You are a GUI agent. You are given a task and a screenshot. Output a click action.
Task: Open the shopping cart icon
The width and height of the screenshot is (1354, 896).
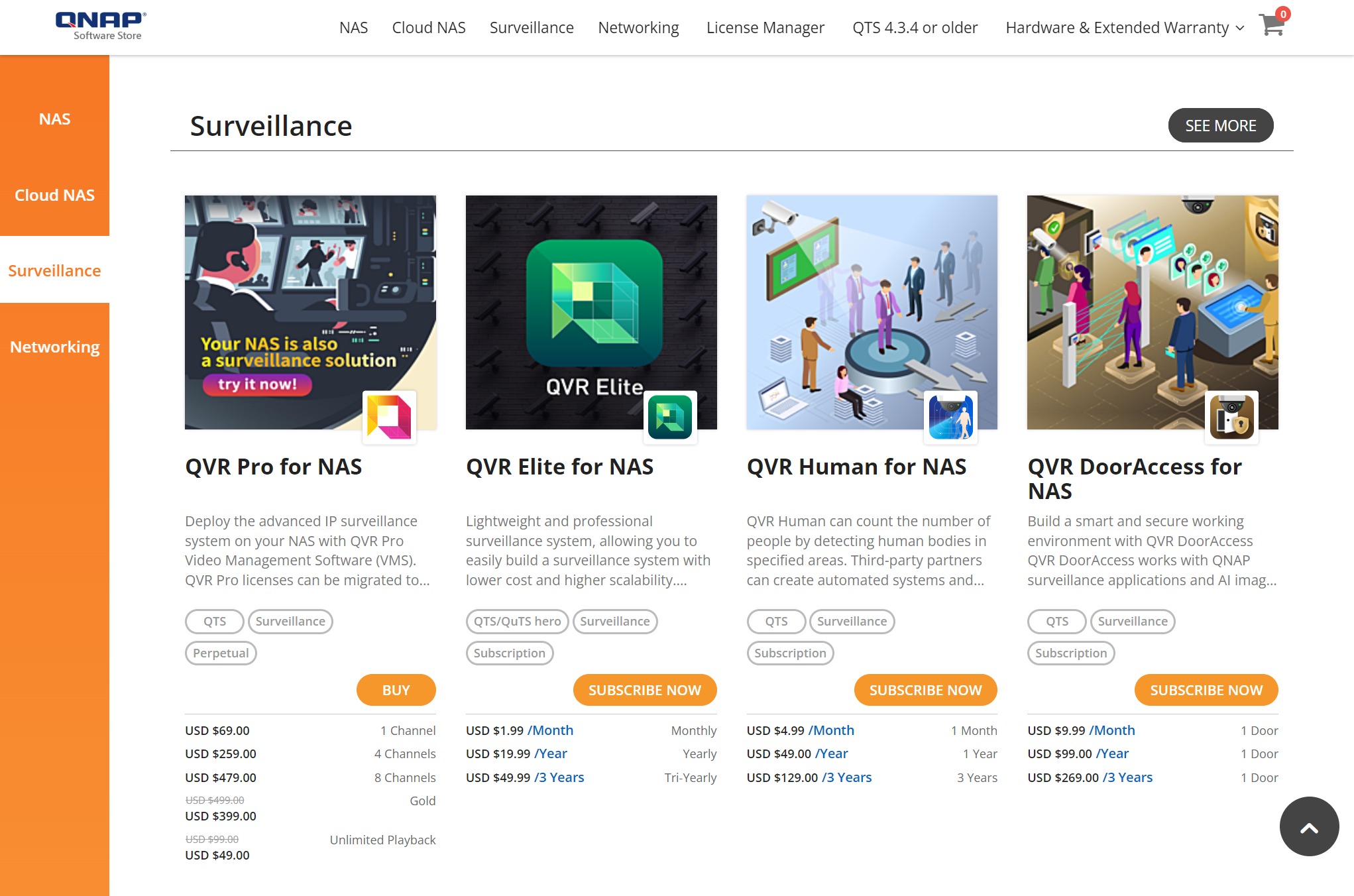pos(1271,25)
